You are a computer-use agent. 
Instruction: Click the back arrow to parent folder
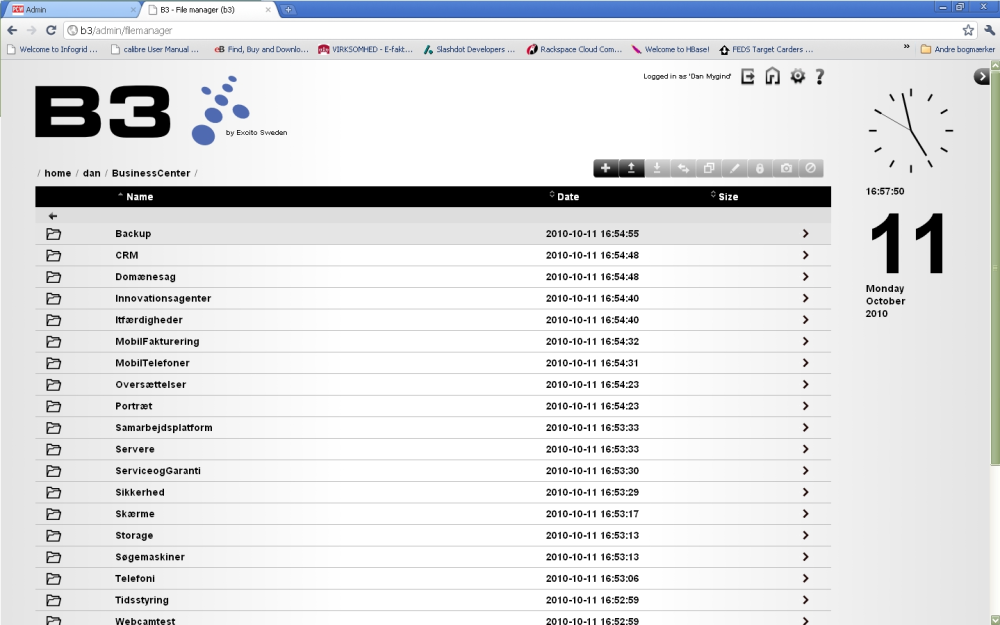(x=53, y=216)
